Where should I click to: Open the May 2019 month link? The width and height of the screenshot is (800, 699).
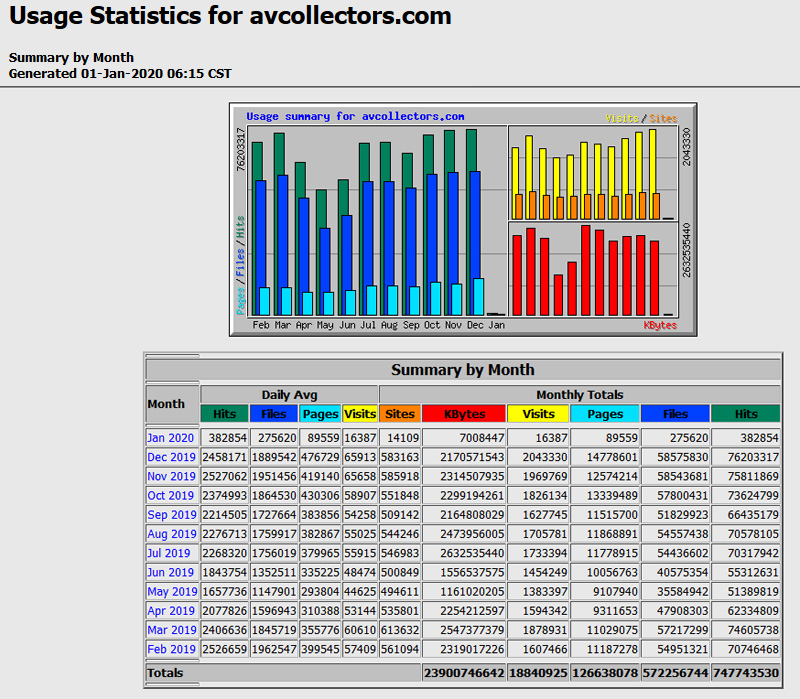point(172,592)
